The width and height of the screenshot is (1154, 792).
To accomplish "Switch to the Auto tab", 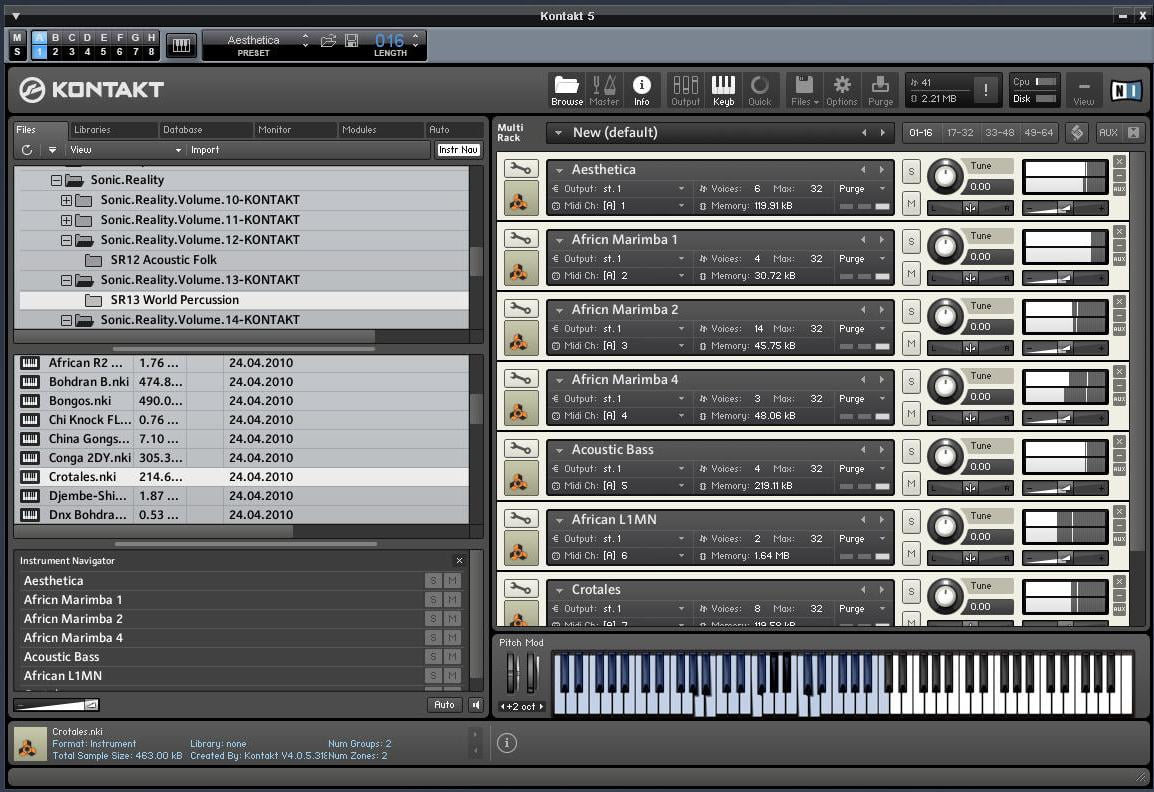I will point(453,130).
